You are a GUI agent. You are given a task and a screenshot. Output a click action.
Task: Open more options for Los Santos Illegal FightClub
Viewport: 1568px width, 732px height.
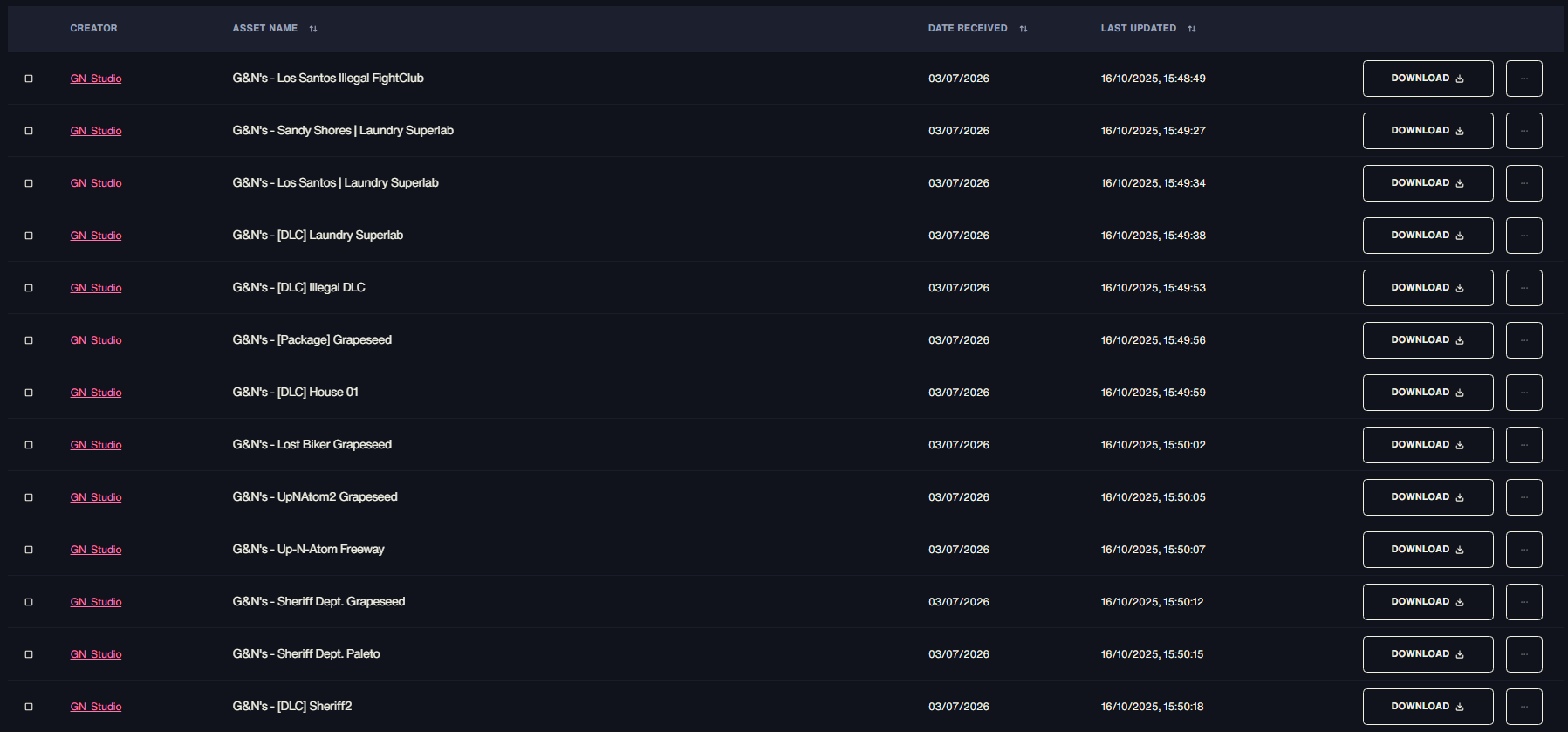[x=1524, y=79]
